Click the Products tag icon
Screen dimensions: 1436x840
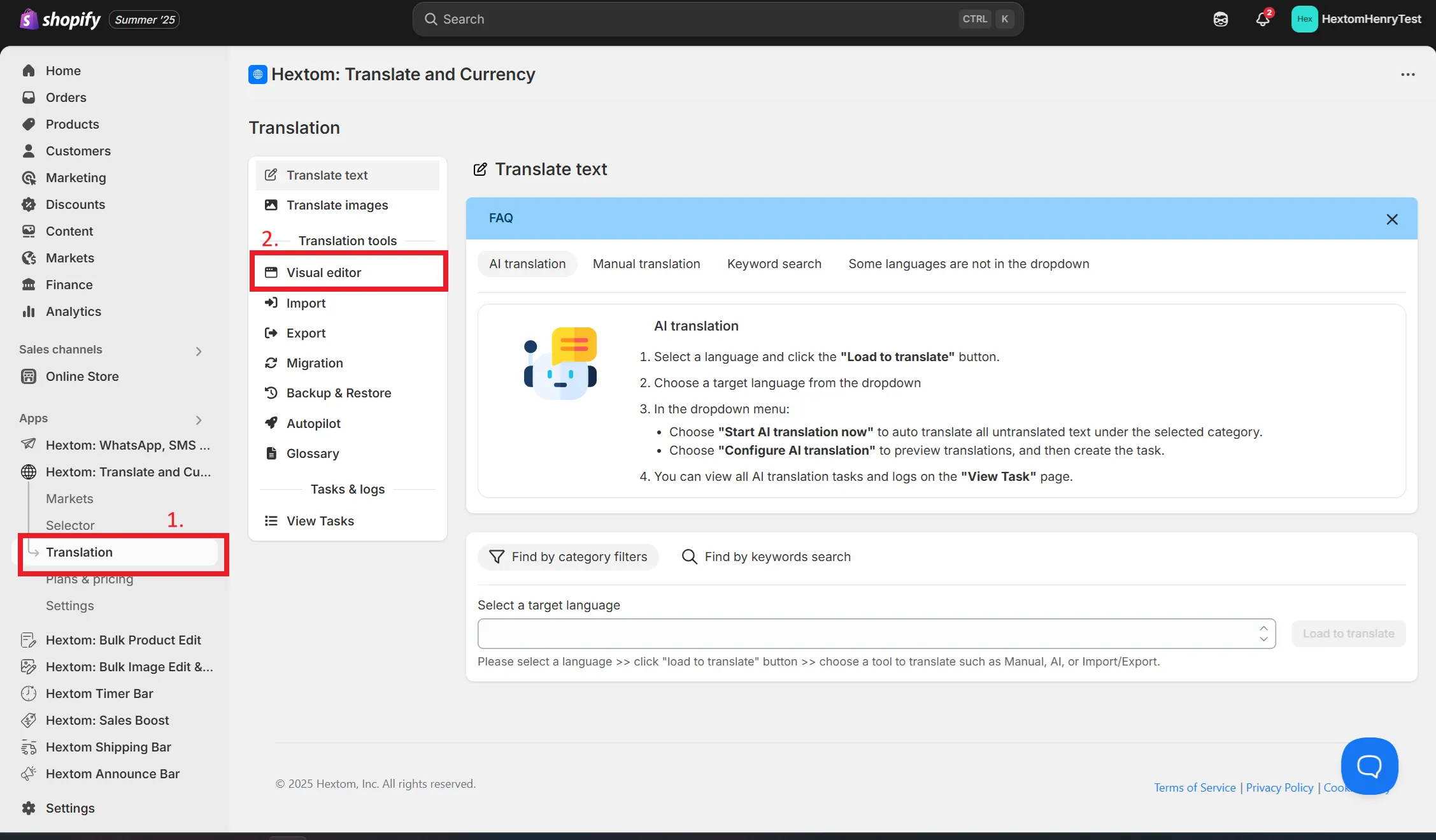click(29, 124)
